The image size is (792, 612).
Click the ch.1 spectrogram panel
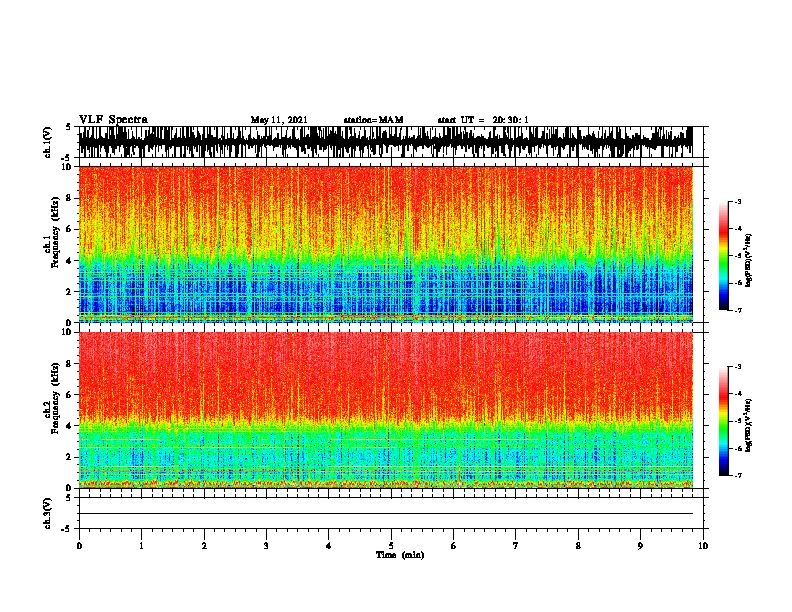[x=386, y=244]
